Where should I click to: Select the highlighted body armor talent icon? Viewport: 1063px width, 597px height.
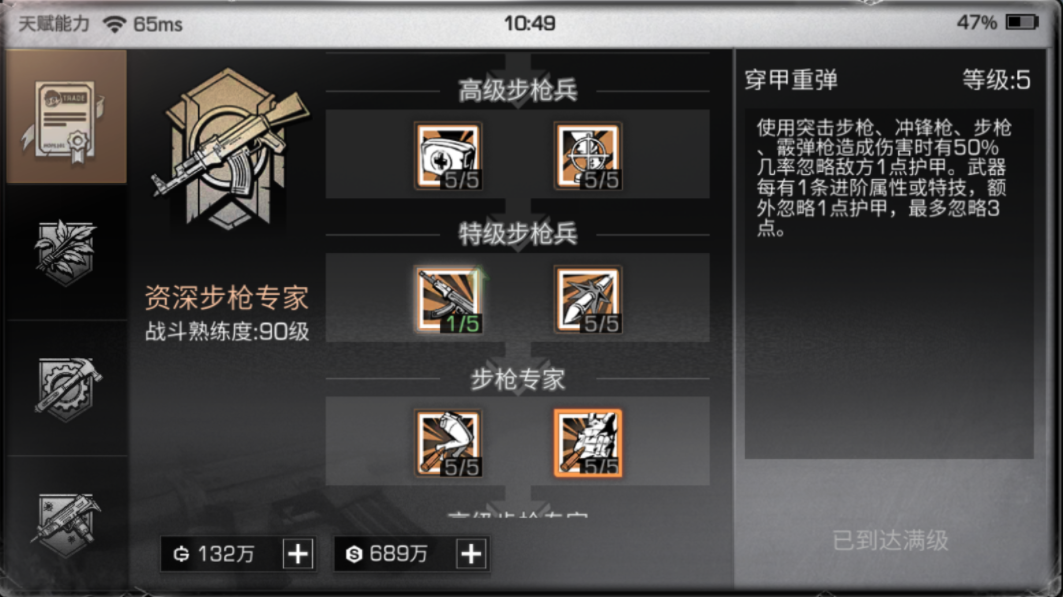[x=588, y=443]
